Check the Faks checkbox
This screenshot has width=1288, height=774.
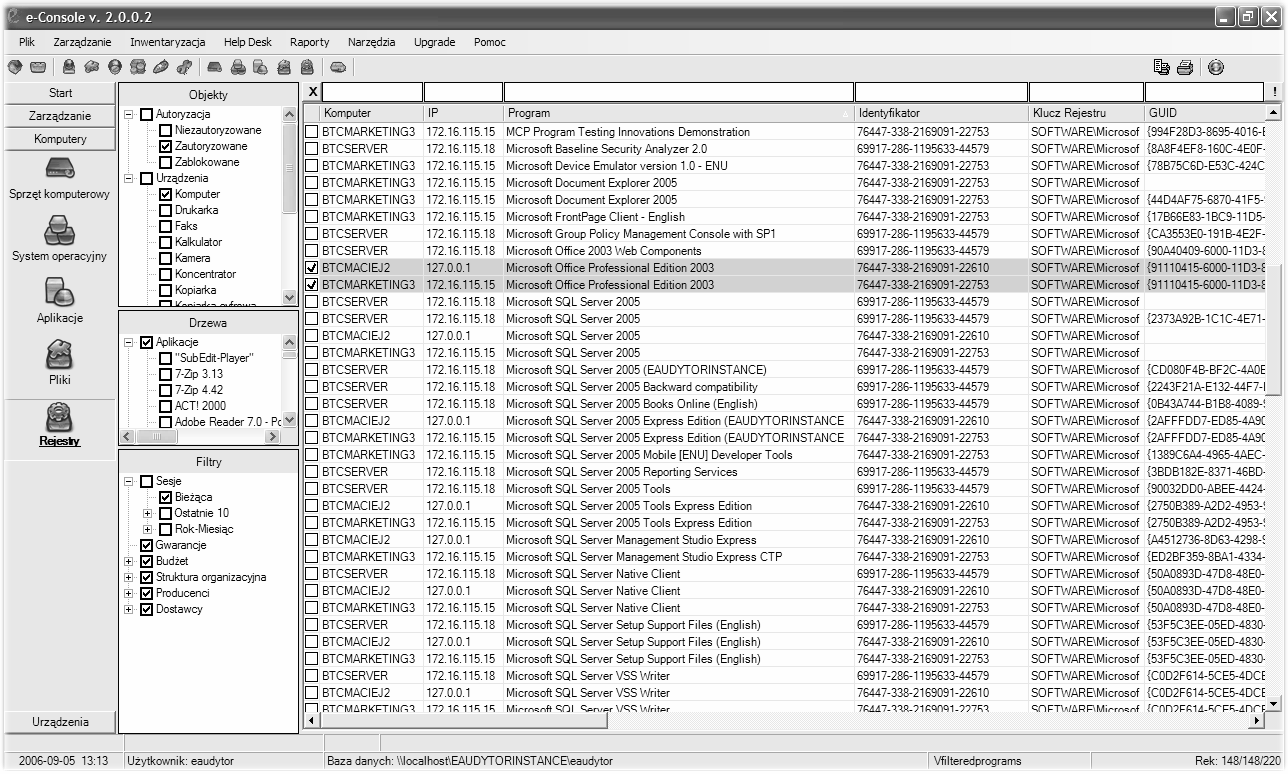point(166,226)
